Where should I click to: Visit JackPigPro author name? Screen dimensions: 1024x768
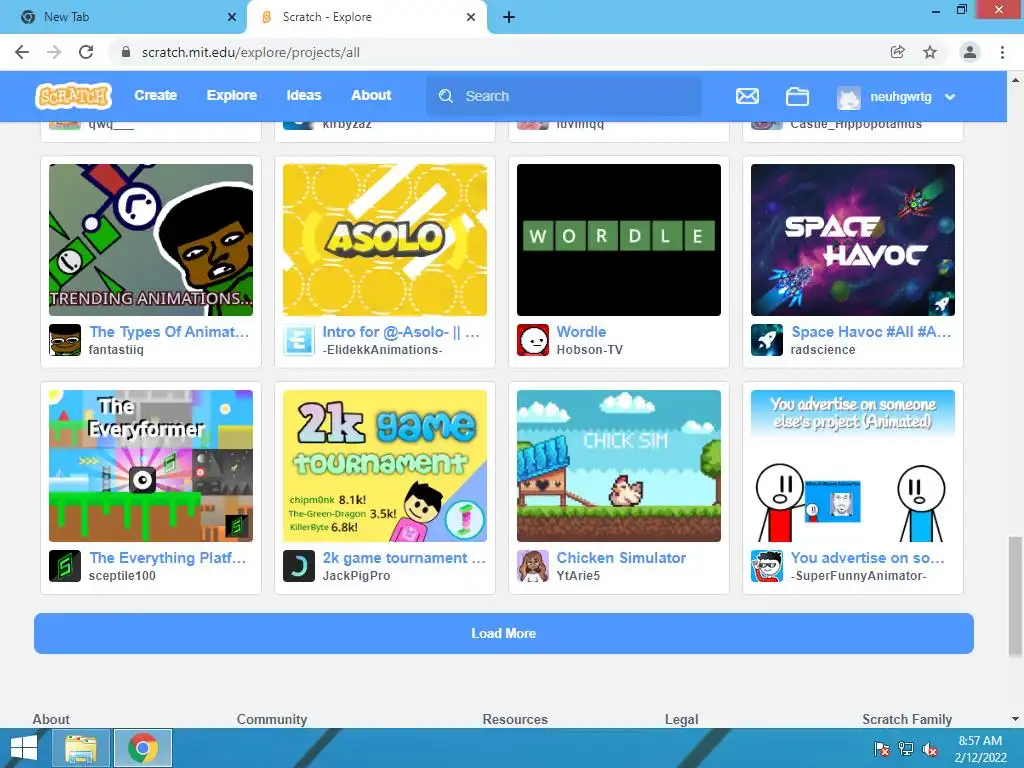[357, 576]
